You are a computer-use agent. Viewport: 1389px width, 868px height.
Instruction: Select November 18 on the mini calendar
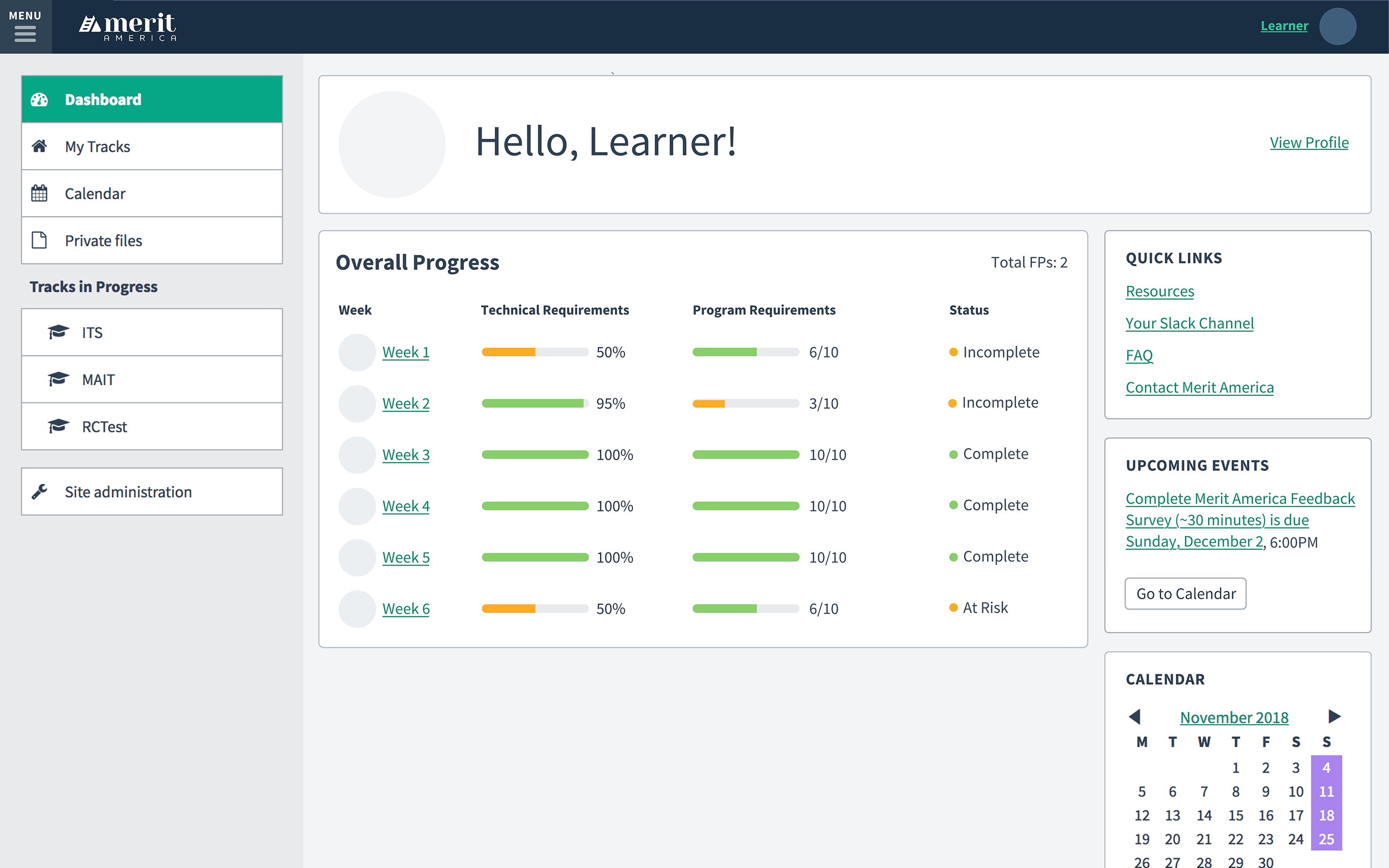(1326, 815)
